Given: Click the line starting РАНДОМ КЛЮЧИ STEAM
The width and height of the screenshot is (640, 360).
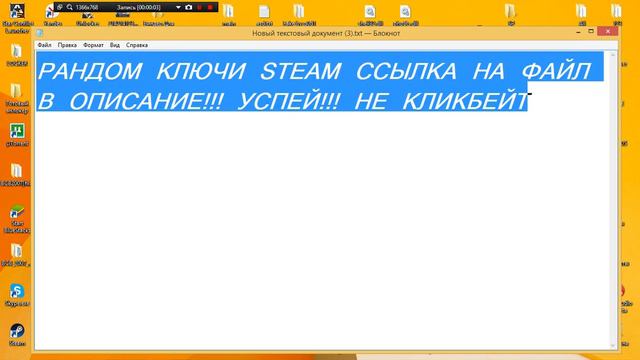Looking at the screenshot, I should point(314,71).
